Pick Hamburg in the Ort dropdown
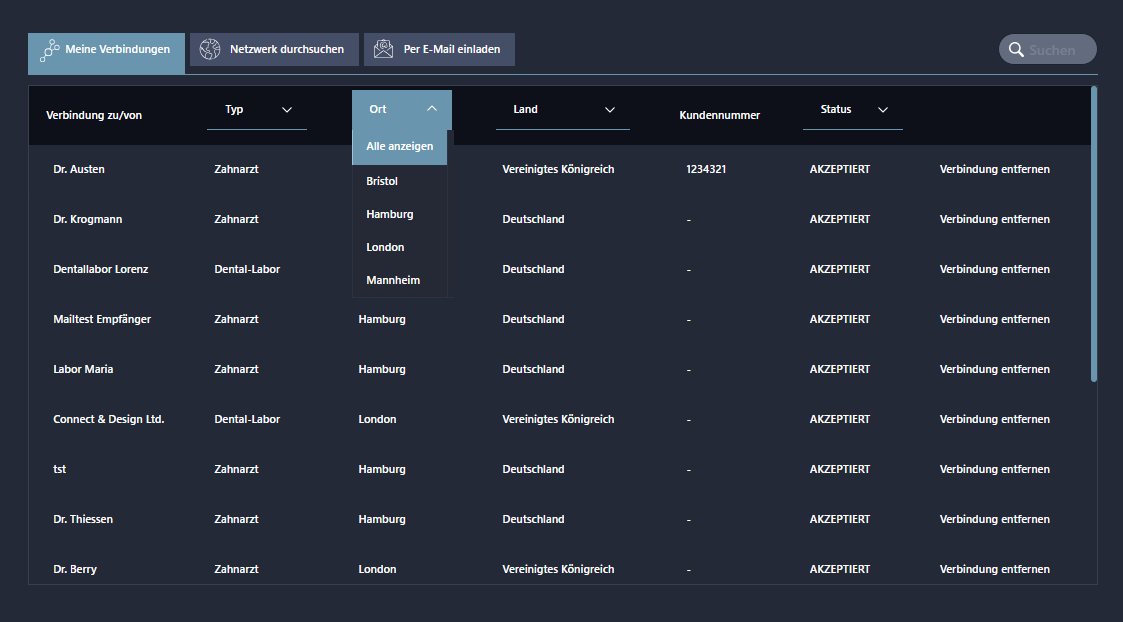Screen dimensions: 1123x622 tap(390, 214)
